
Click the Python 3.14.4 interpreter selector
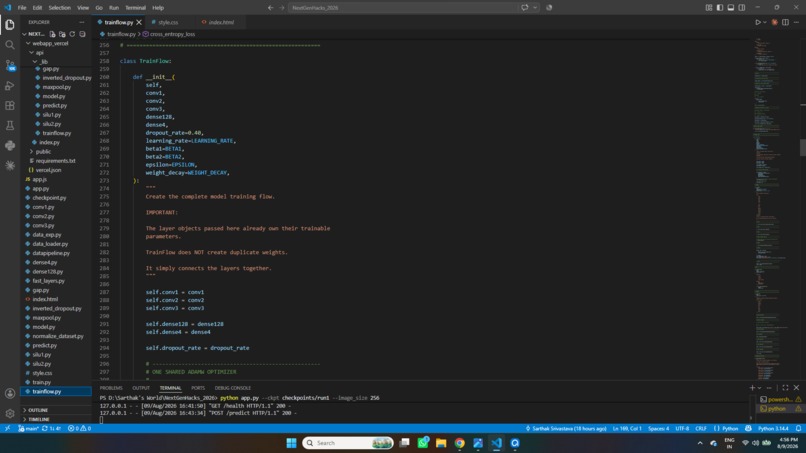(x=773, y=428)
